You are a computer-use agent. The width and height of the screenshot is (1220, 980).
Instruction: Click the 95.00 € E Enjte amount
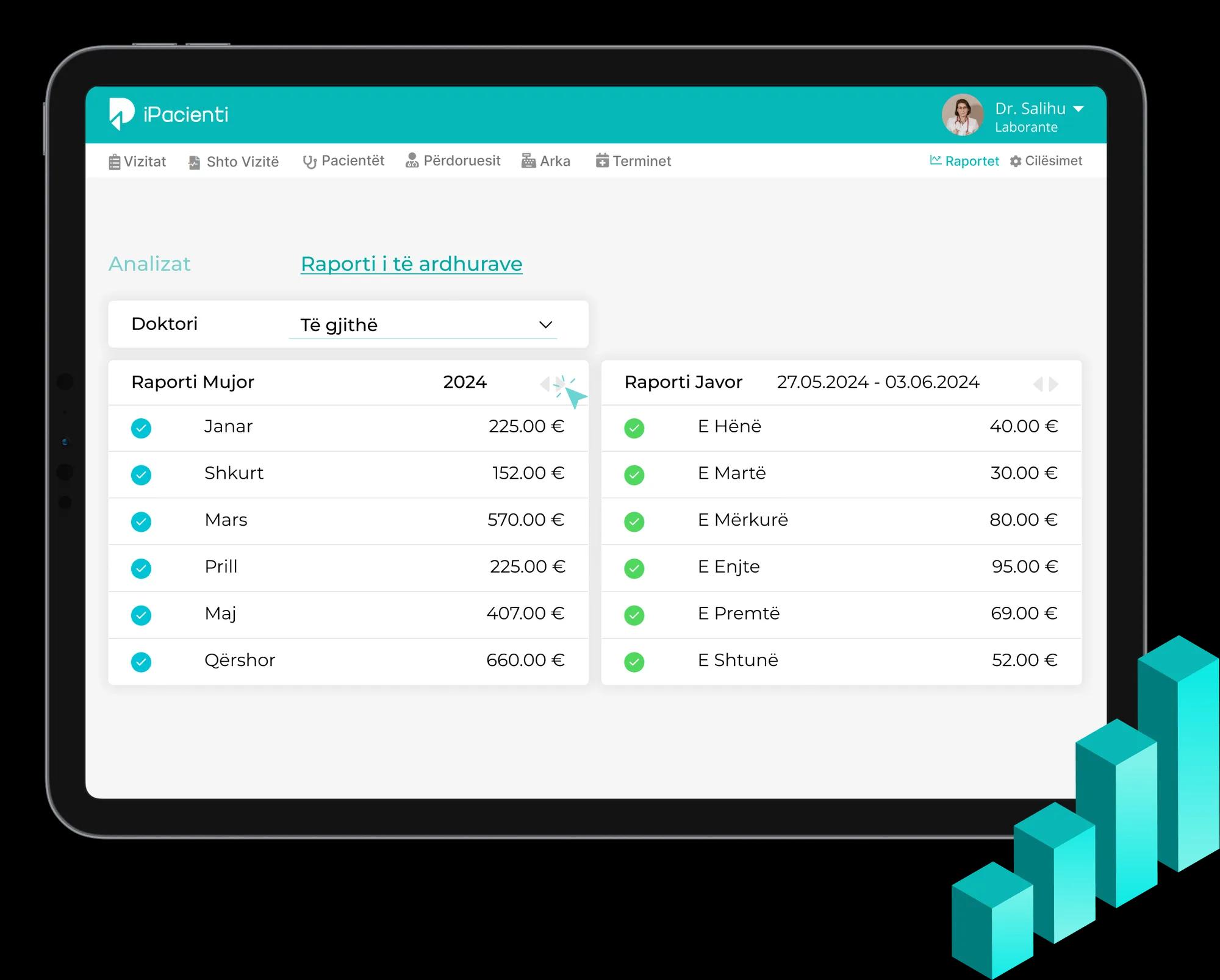(1025, 567)
